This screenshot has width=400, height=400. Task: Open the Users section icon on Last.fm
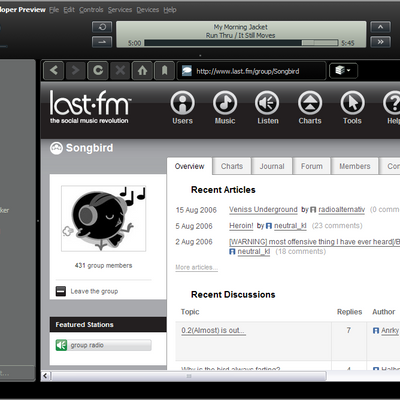coord(182,103)
